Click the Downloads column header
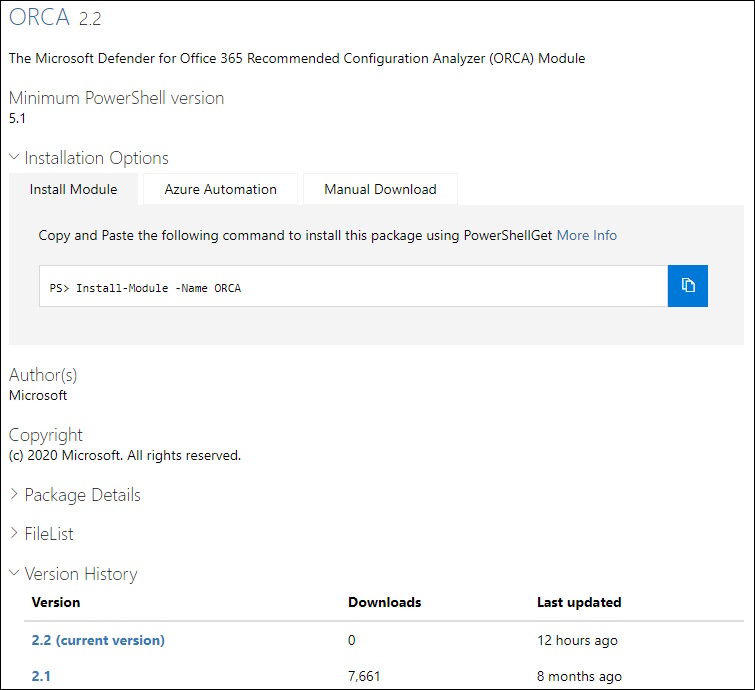The width and height of the screenshot is (755, 690). [x=385, y=602]
